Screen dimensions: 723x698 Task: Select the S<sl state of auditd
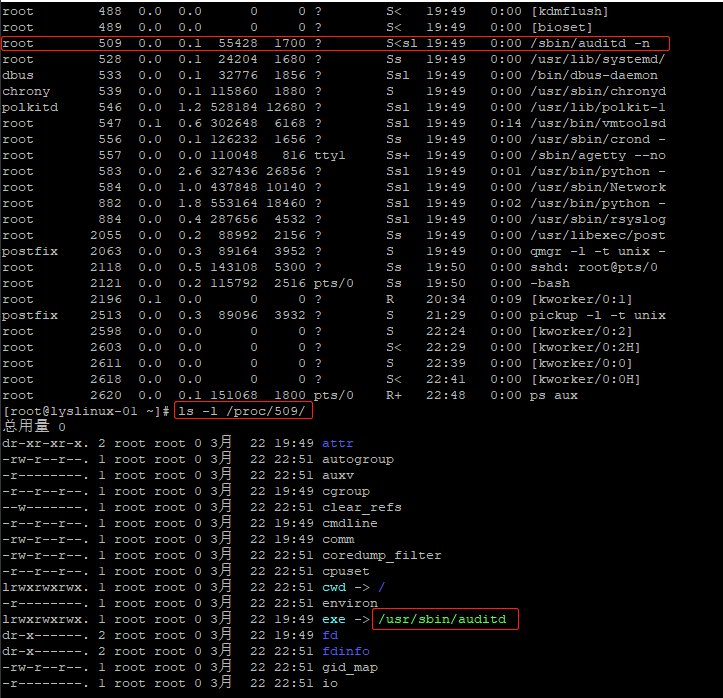click(x=401, y=43)
